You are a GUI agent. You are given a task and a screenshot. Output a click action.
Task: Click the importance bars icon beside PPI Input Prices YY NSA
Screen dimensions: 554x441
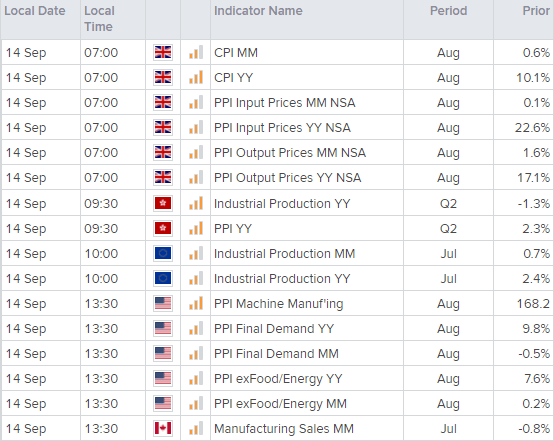tap(196, 127)
